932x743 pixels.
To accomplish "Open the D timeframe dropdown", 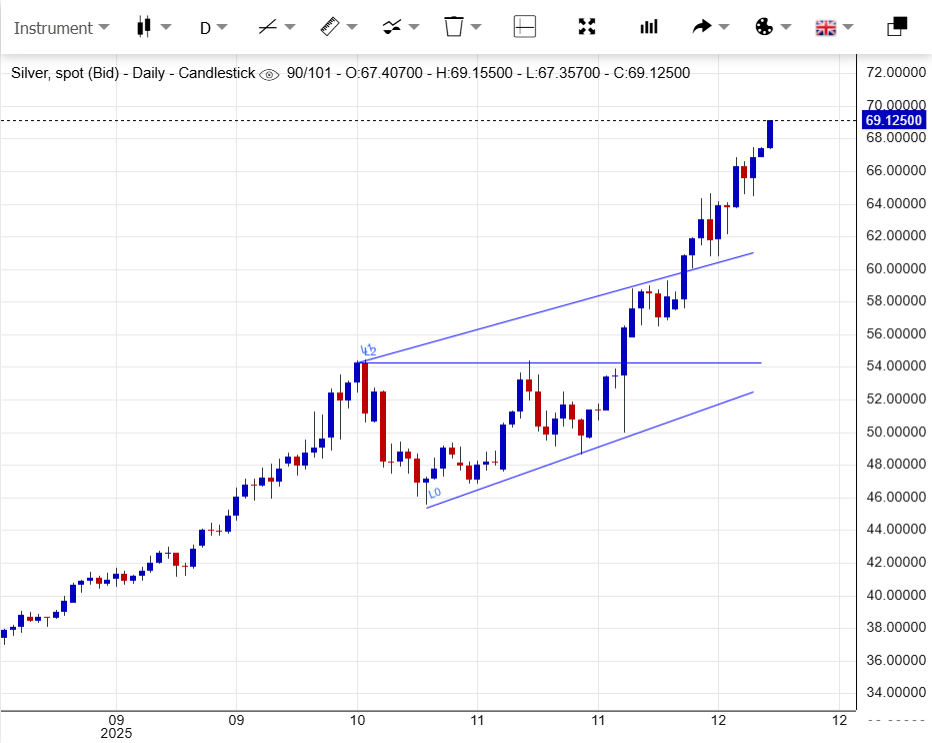I will click(213, 27).
